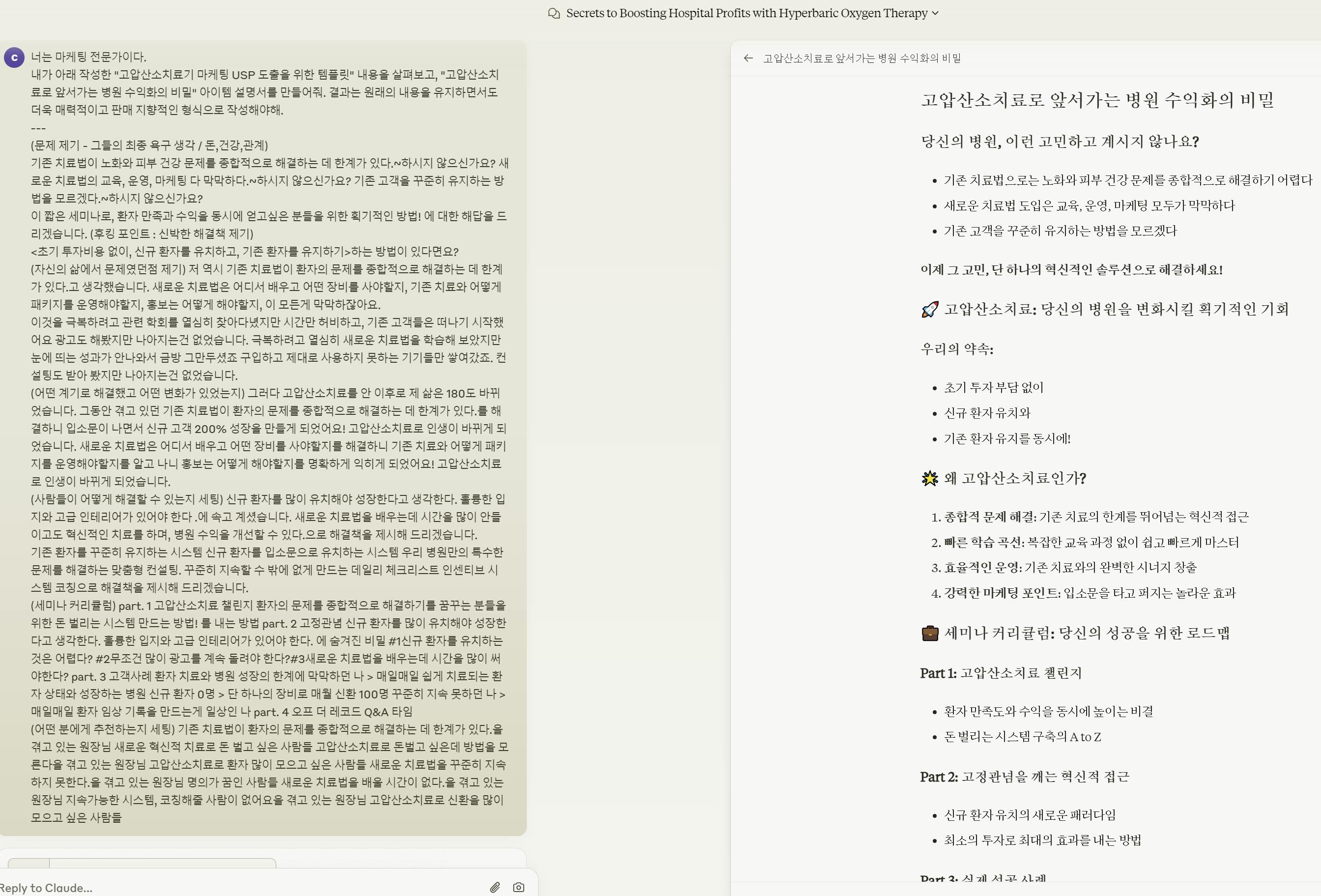The image size is (1321, 896).
Task: Click the chat bubble icon beside the title
Action: (554, 14)
